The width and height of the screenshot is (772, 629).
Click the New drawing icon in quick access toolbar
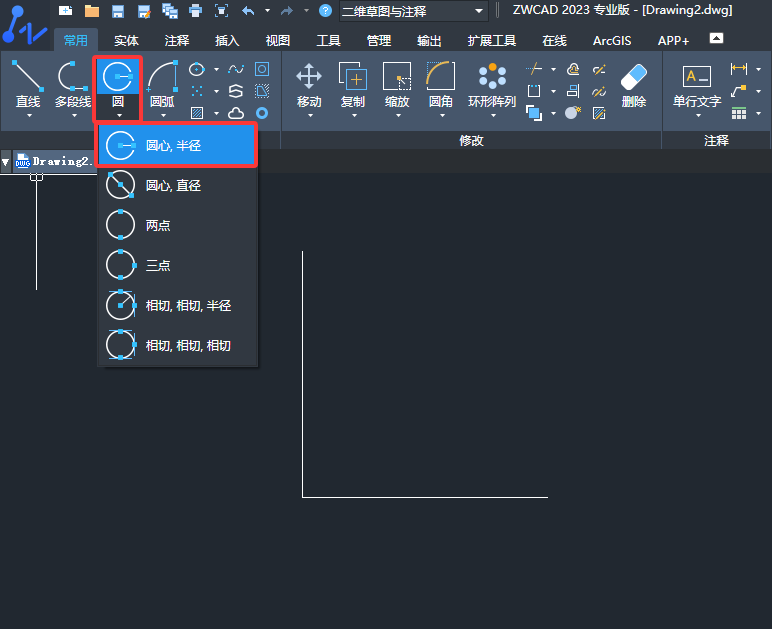coord(65,10)
